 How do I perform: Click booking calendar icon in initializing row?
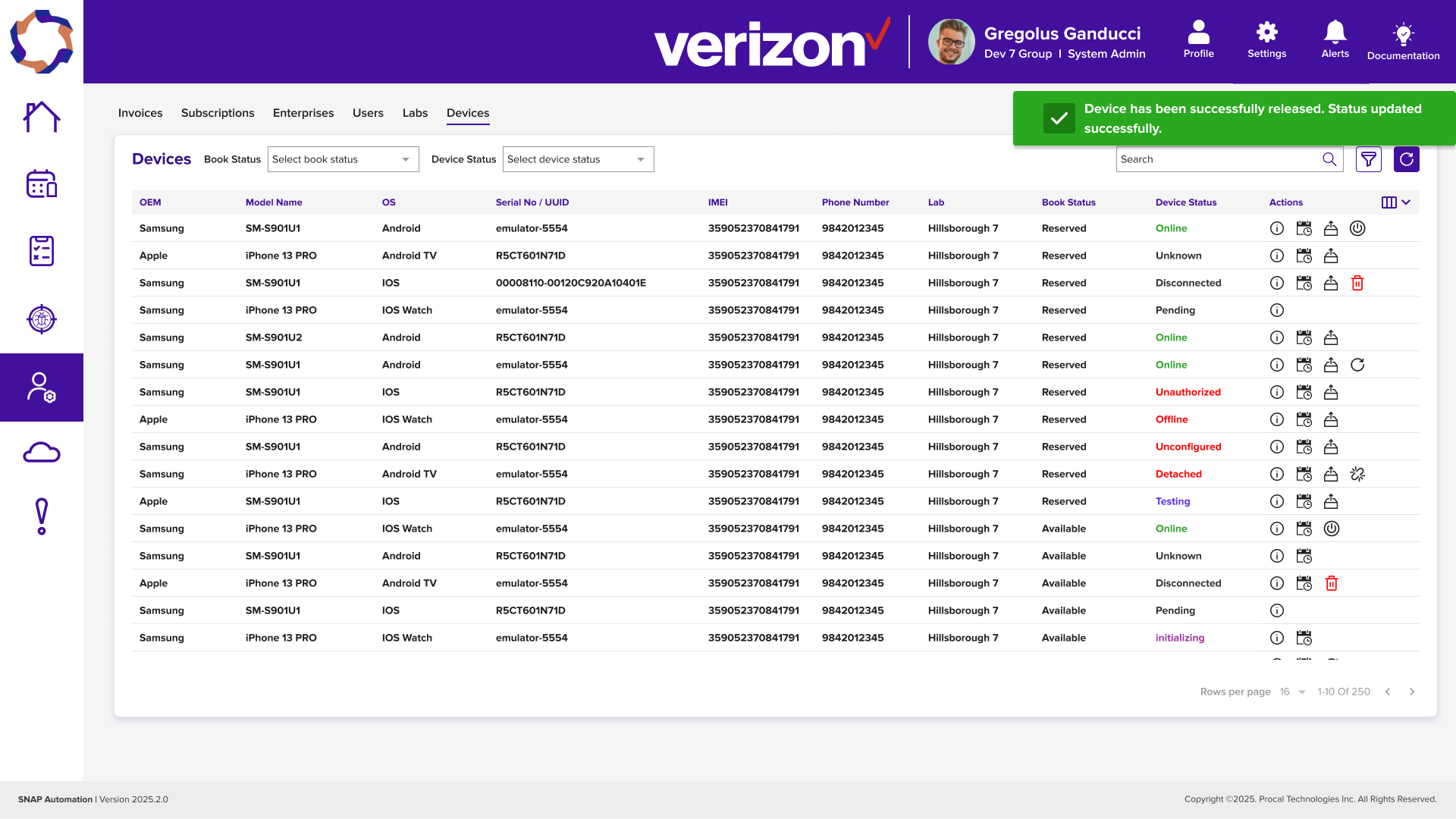tap(1304, 638)
